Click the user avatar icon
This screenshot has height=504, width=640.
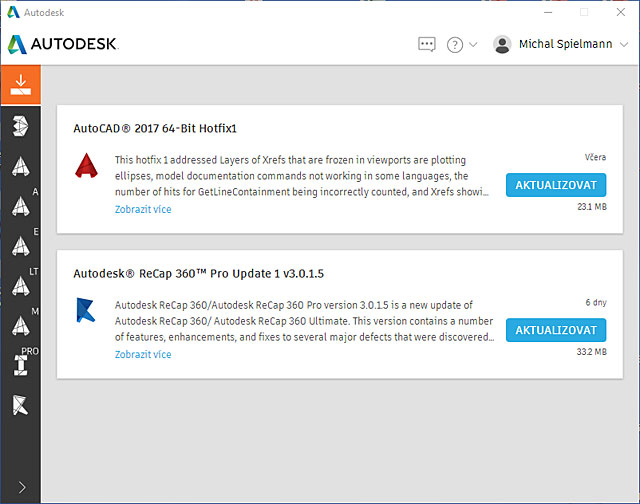pyautogui.click(x=502, y=44)
